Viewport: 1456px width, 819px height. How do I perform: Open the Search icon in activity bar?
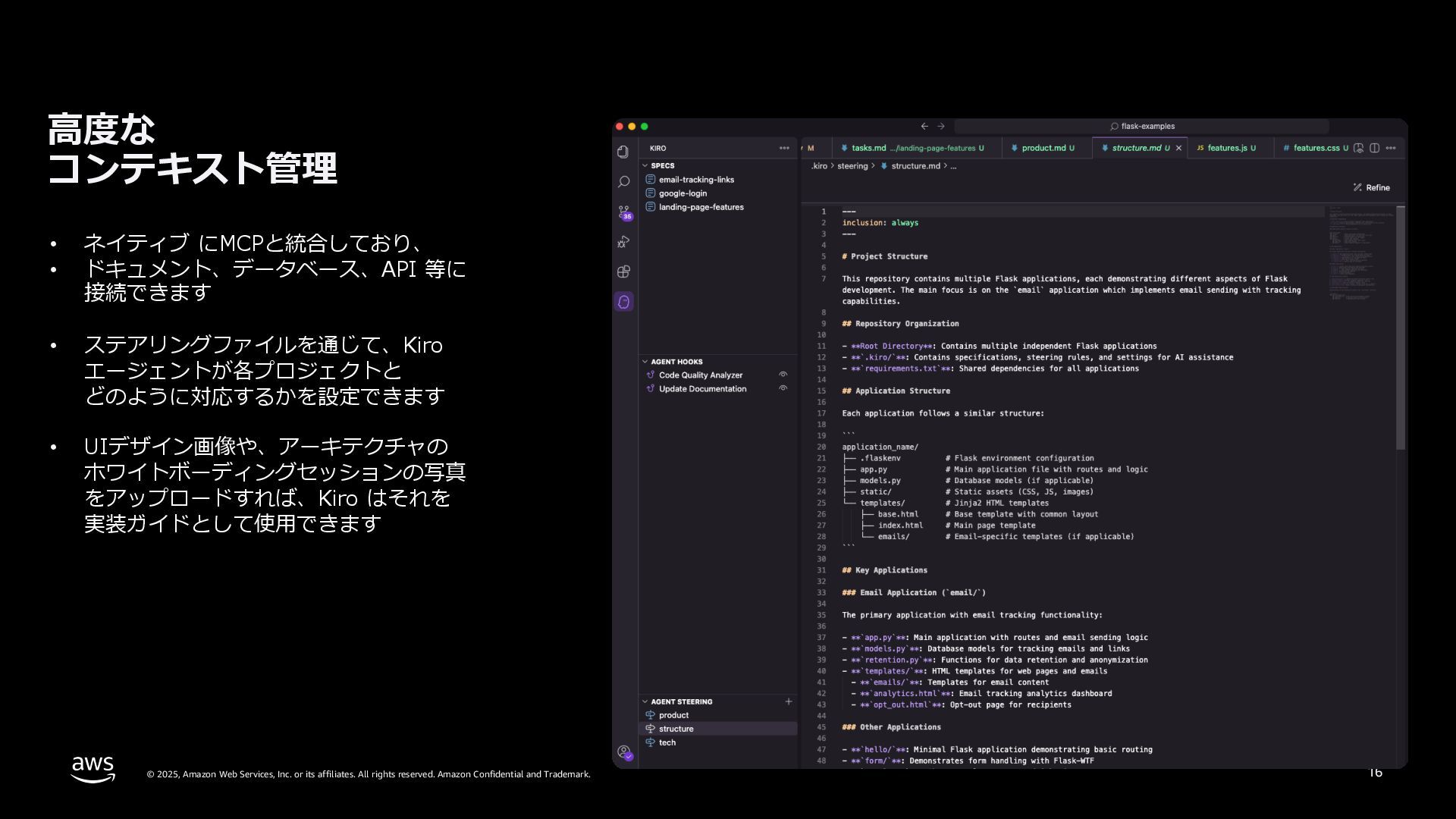(623, 182)
